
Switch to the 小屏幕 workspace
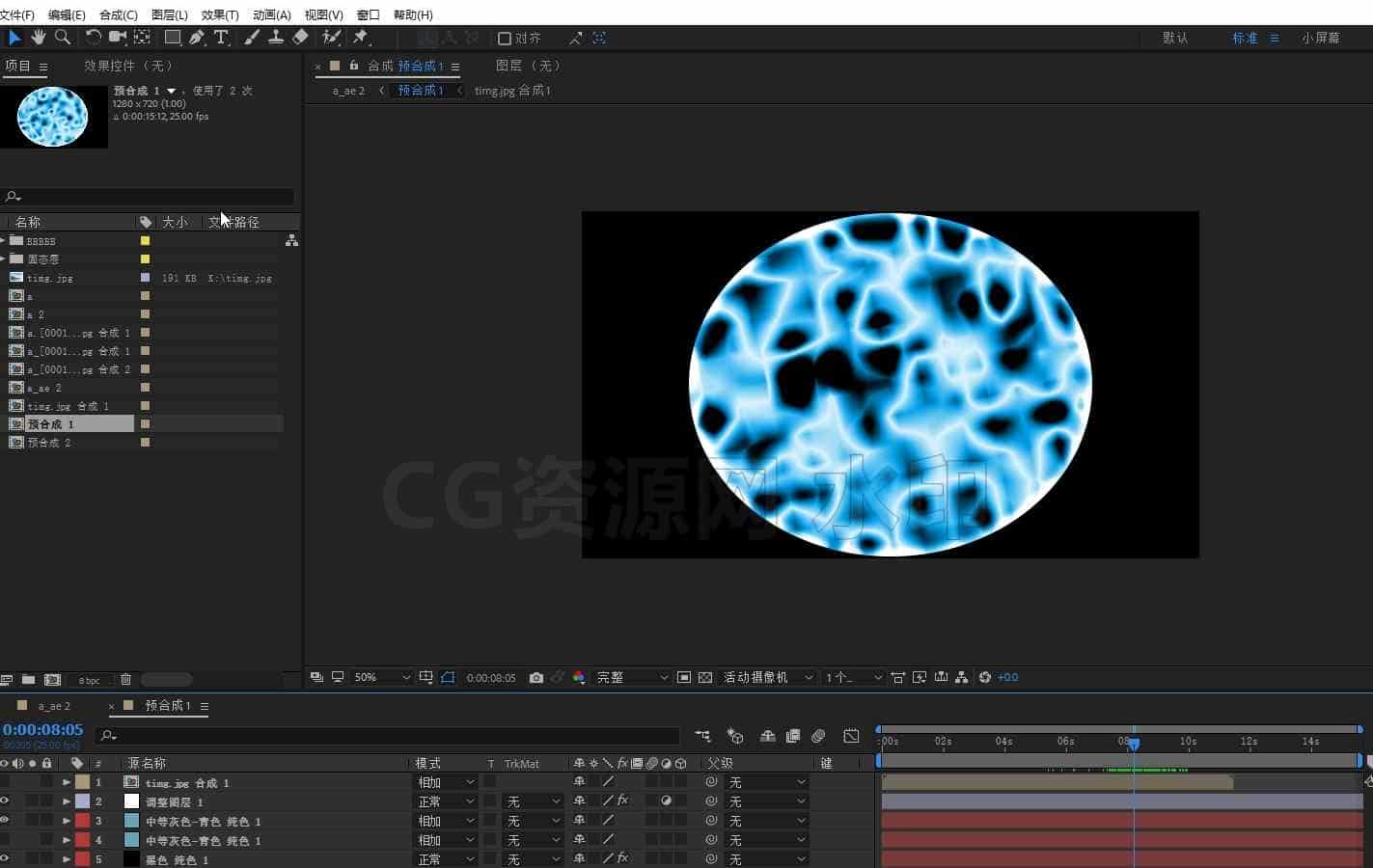(x=1321, y=38)
